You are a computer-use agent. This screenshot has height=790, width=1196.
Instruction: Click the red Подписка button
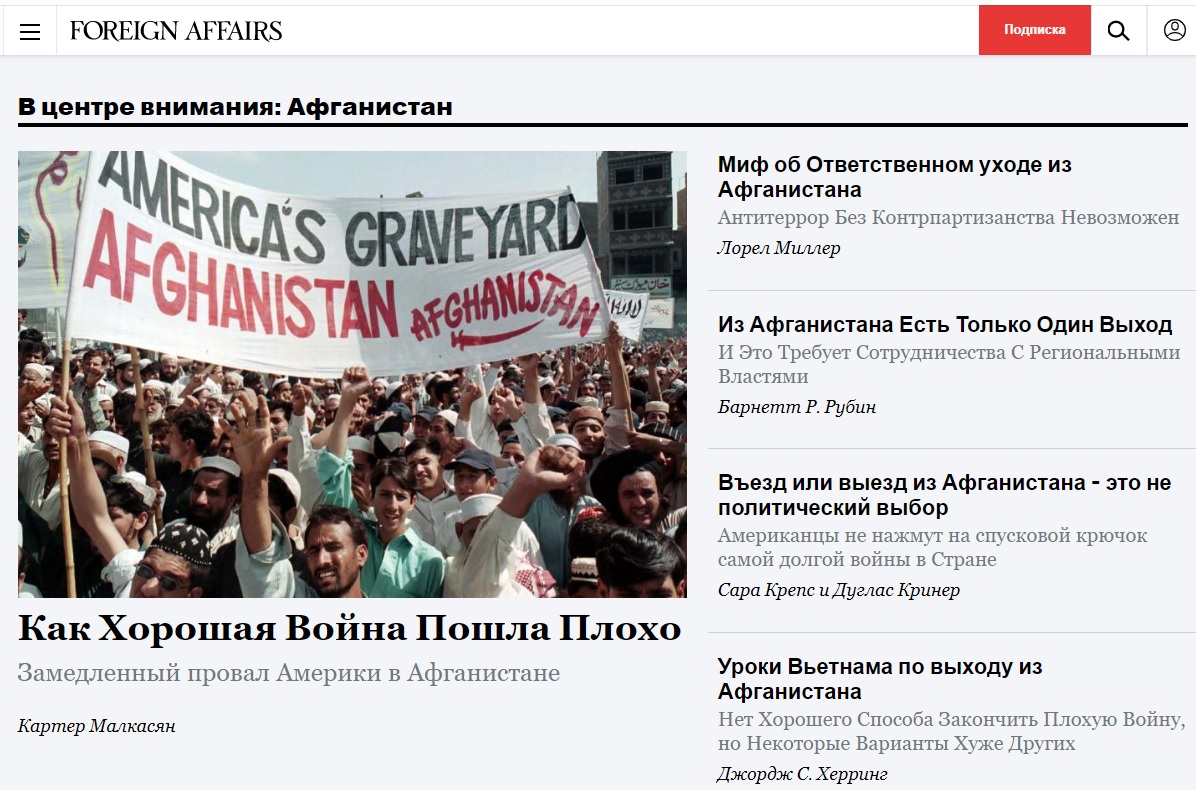pyautogui.click(x=1034, y=30)
